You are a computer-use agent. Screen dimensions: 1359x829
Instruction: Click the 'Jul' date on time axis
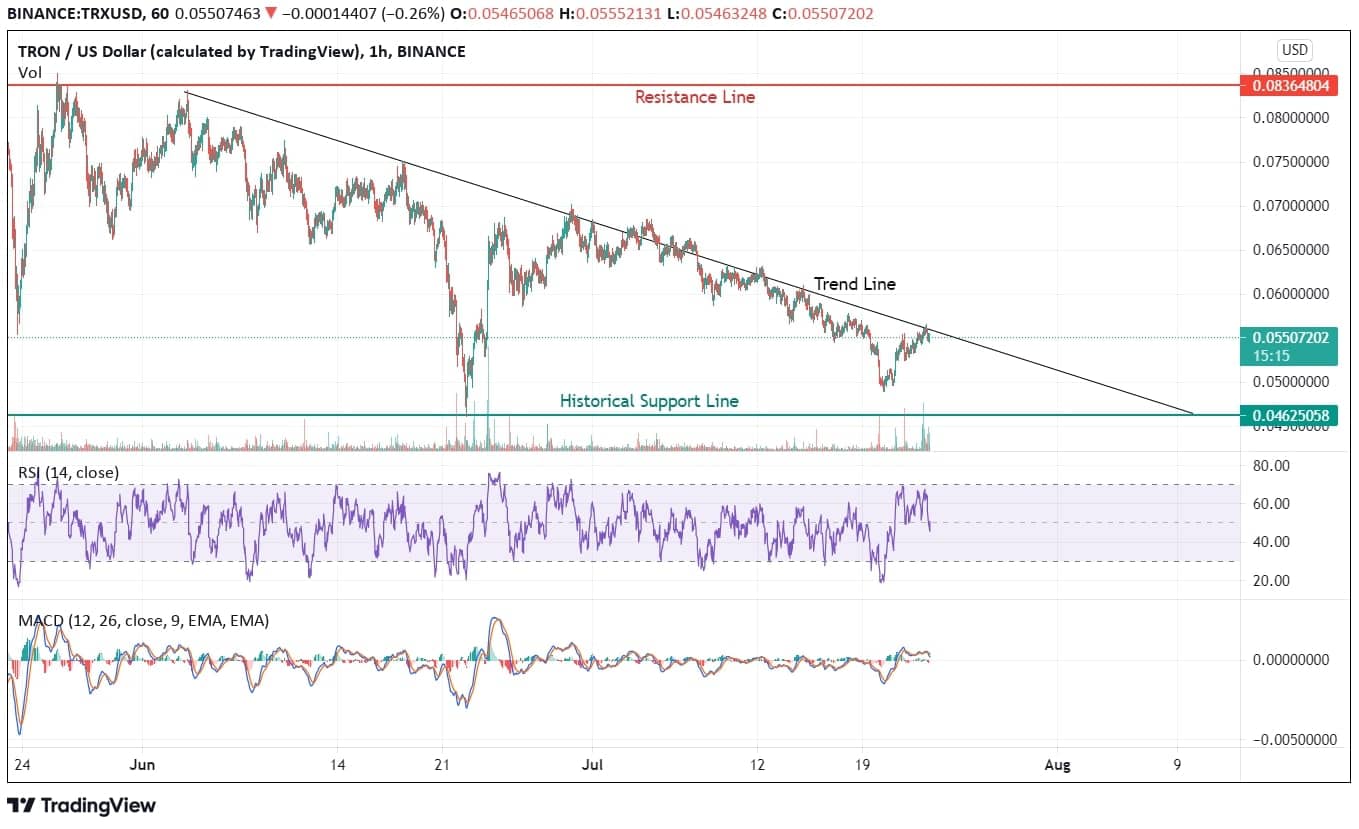coord(593,765)
